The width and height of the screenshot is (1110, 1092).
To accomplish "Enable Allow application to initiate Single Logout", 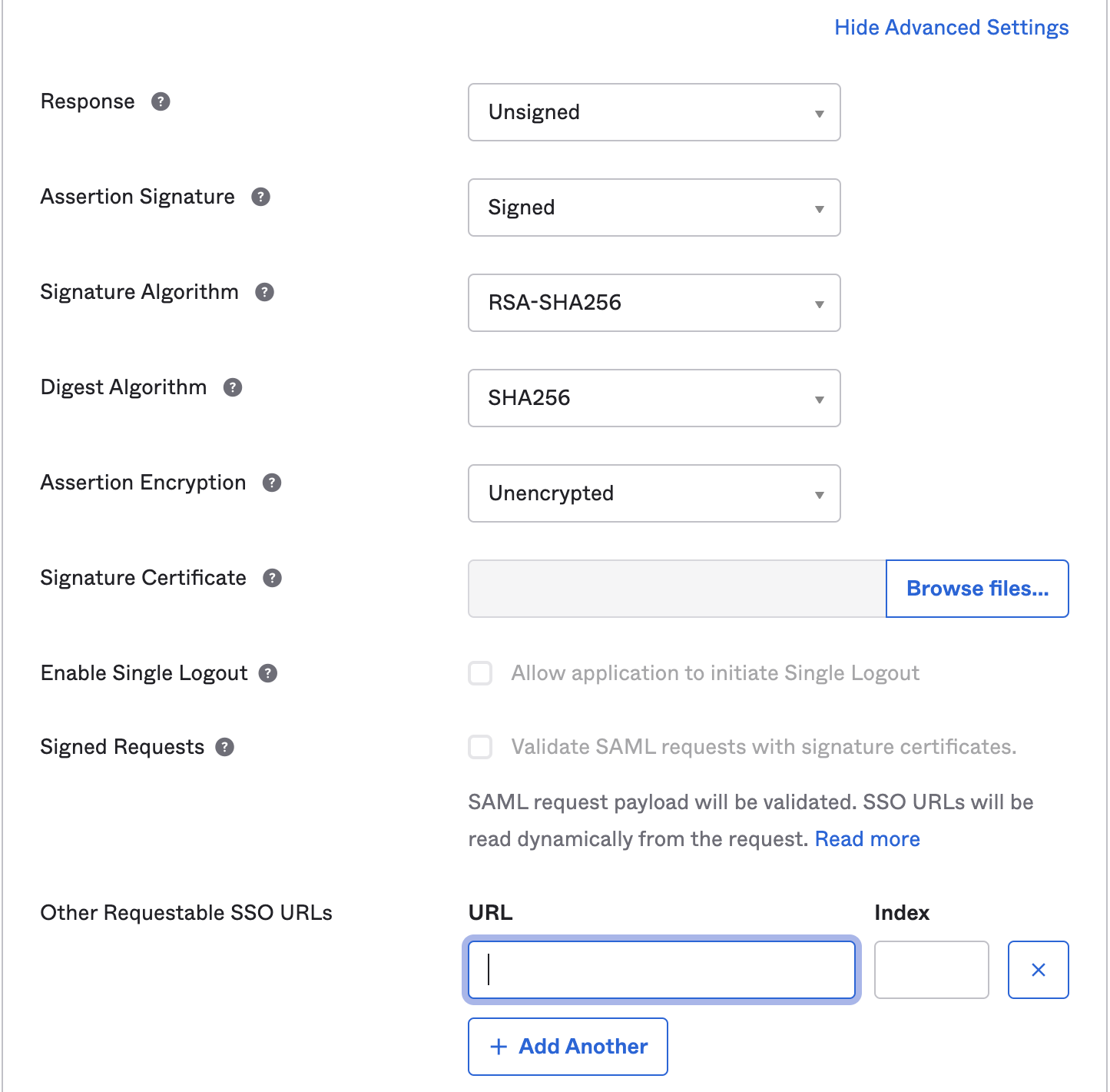I will [x=480, y=672].
